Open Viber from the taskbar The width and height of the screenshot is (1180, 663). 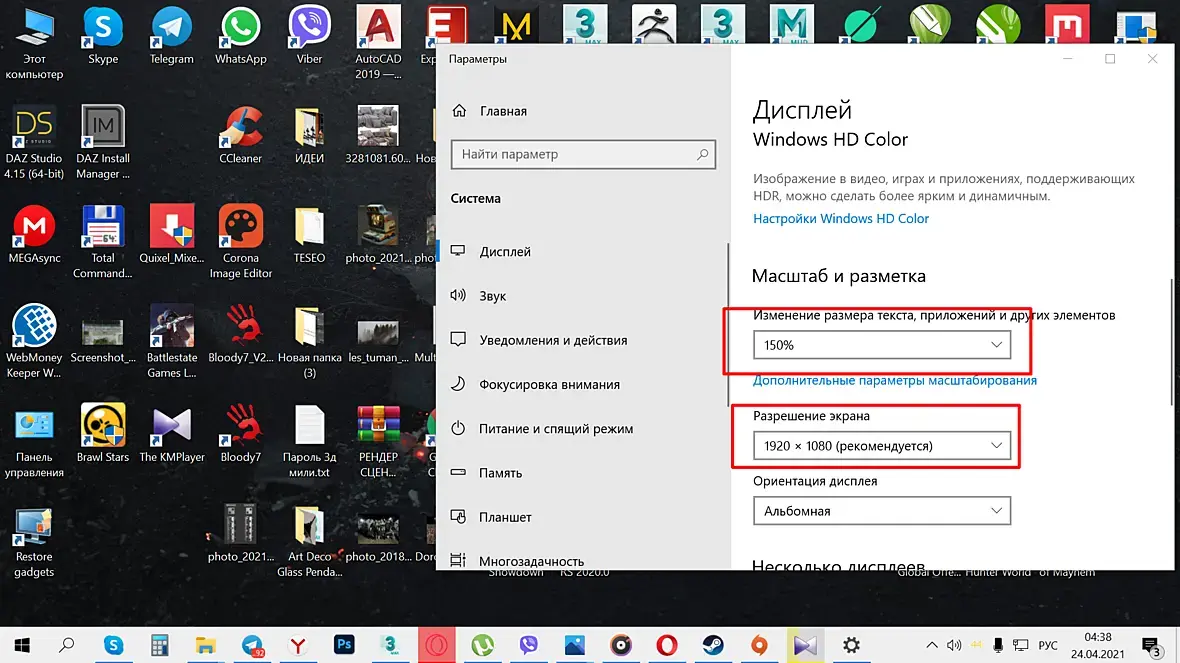[x=528, y=645]
